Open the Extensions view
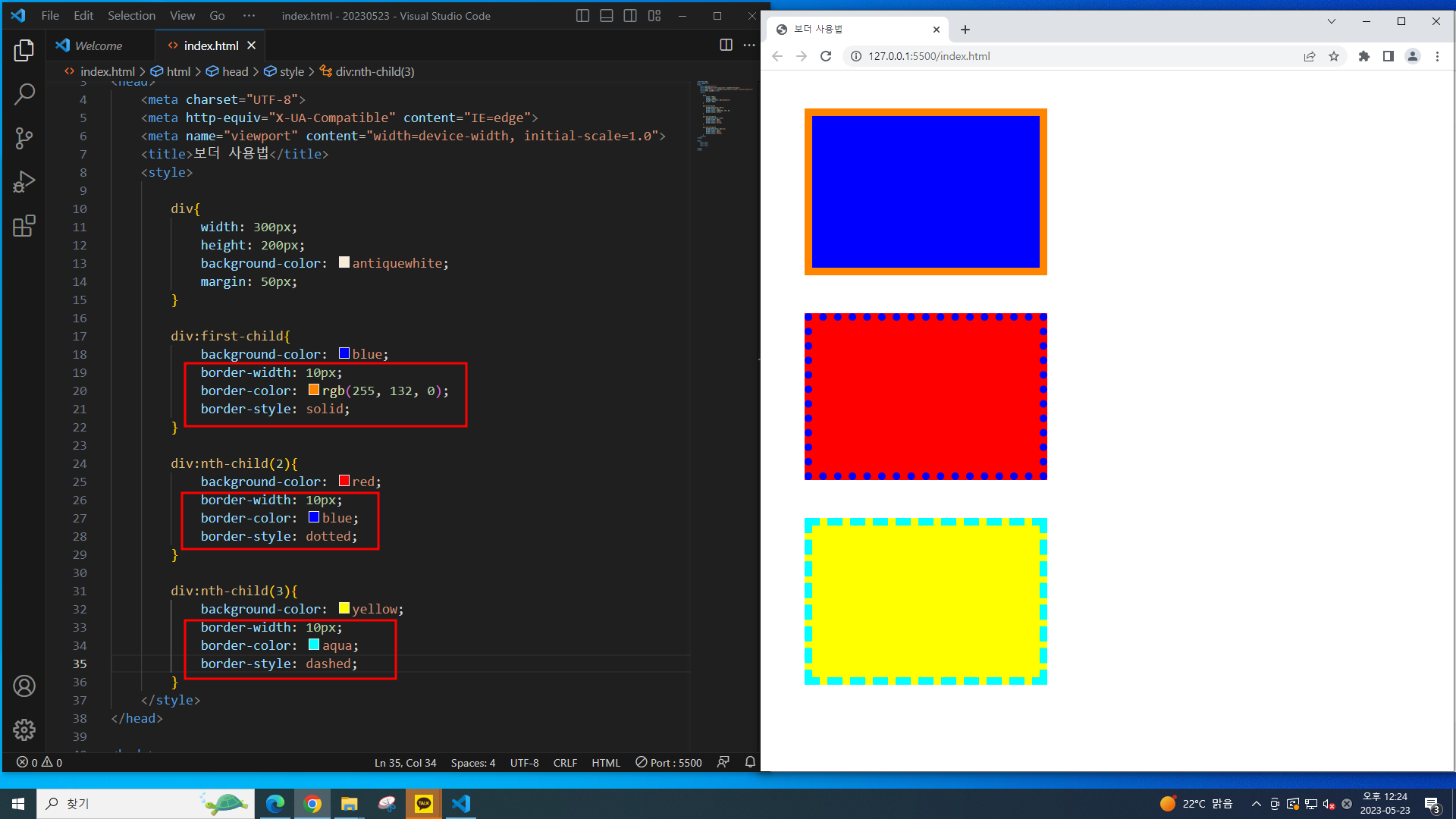Screen dimensions: 1456x819 24,226
